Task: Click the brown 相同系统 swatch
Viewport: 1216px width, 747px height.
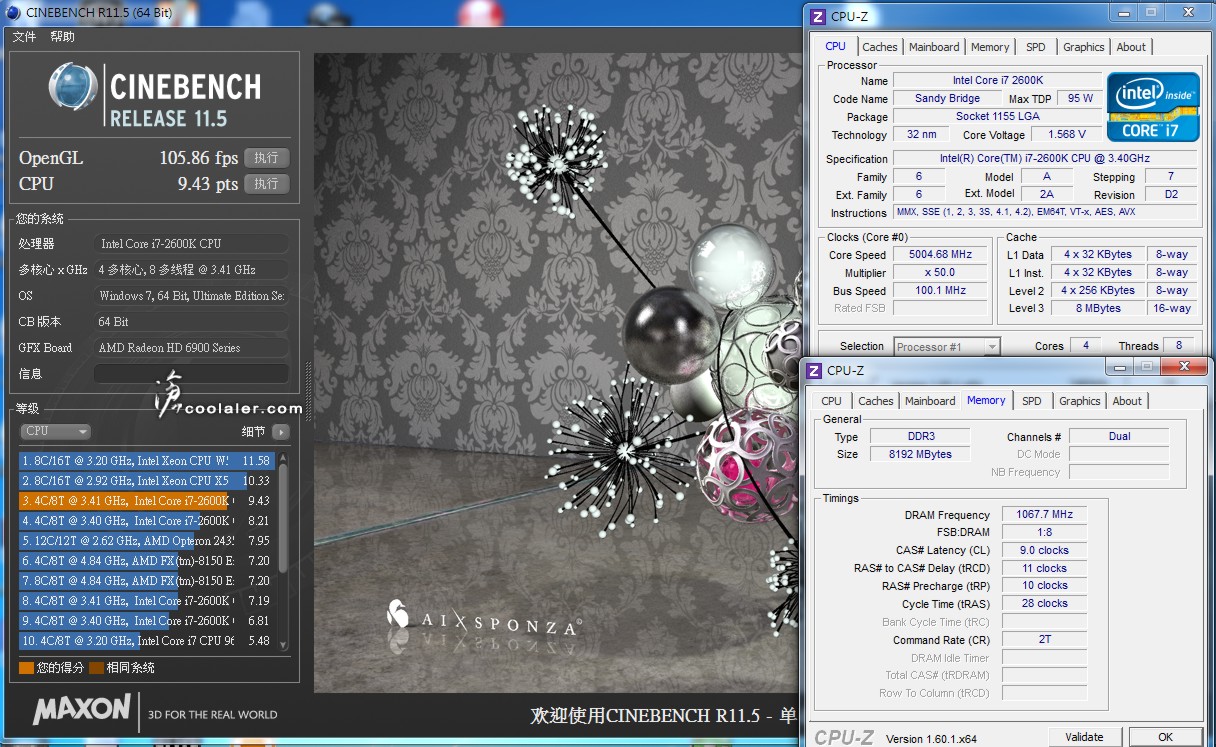Action: pos(96,668)
